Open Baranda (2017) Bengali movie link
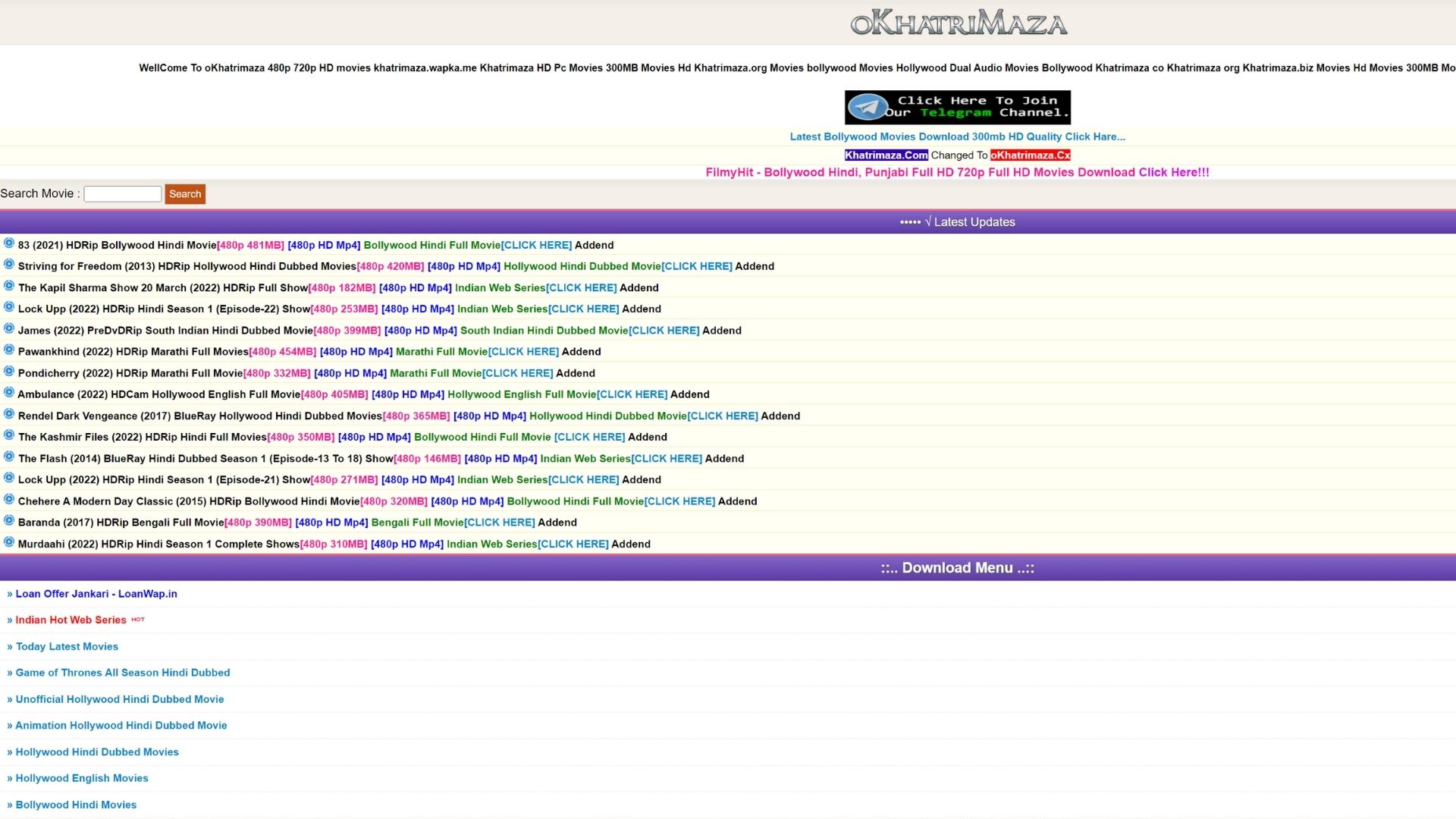Screen dimensions: 1456x819 point(297,522)
